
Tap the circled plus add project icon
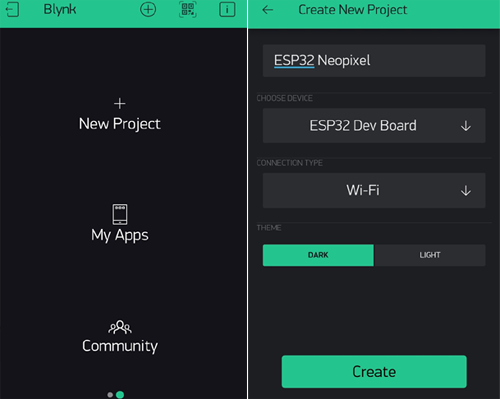(148, 10)
